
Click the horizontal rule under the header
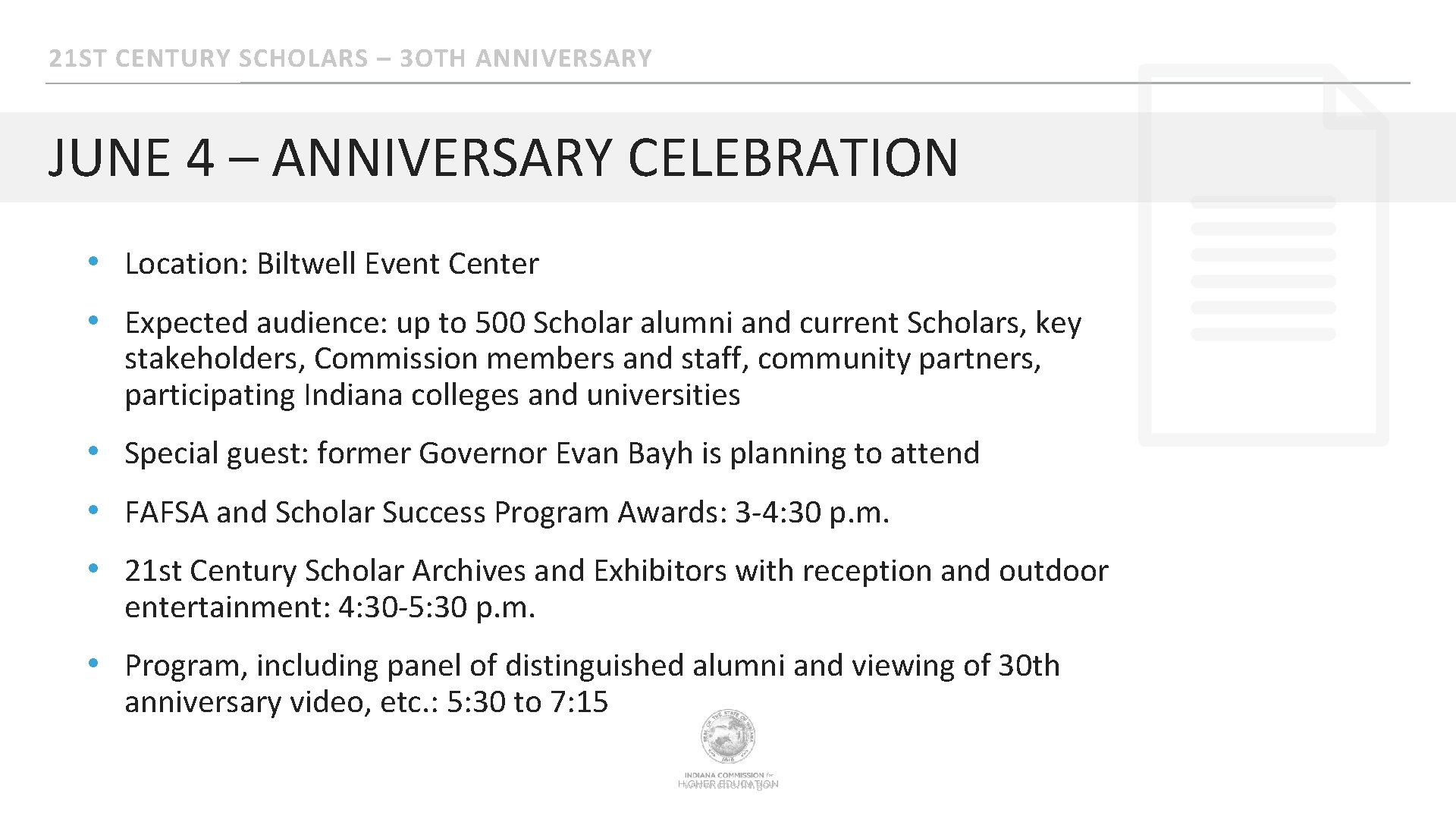pos(728,82)
